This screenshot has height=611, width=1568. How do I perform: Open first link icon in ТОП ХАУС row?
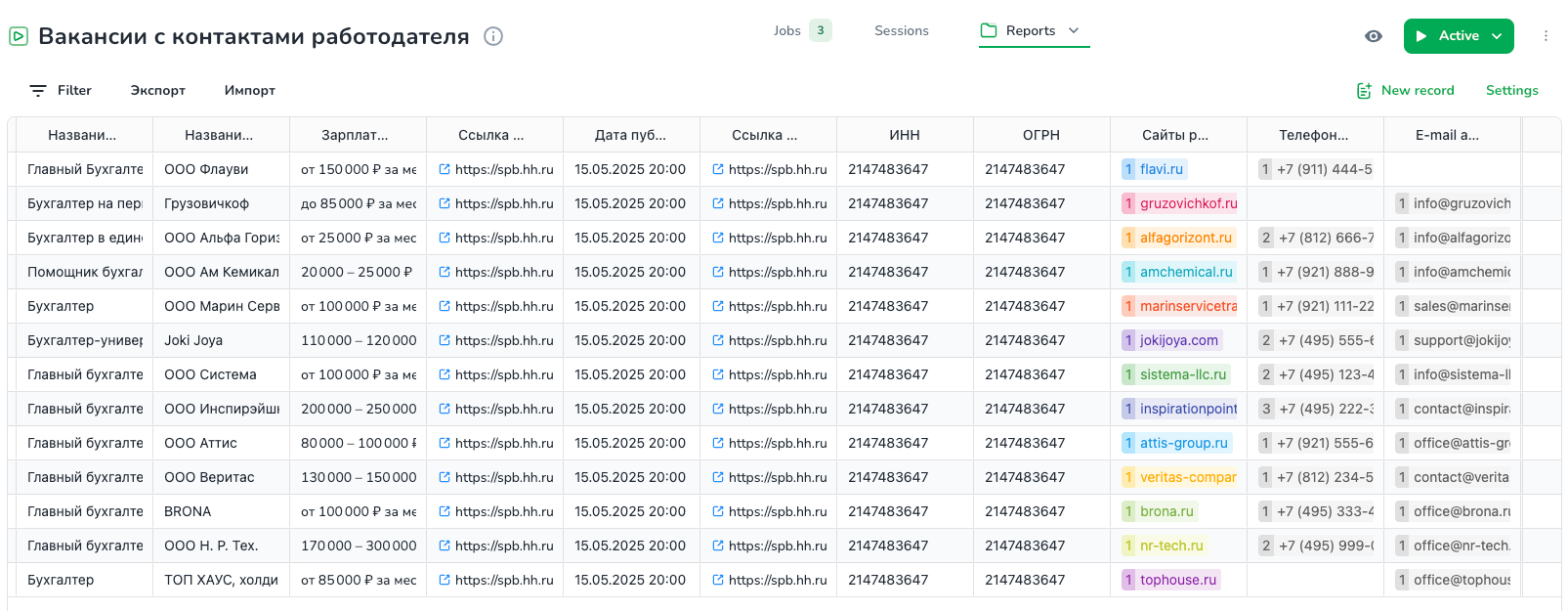445,580
